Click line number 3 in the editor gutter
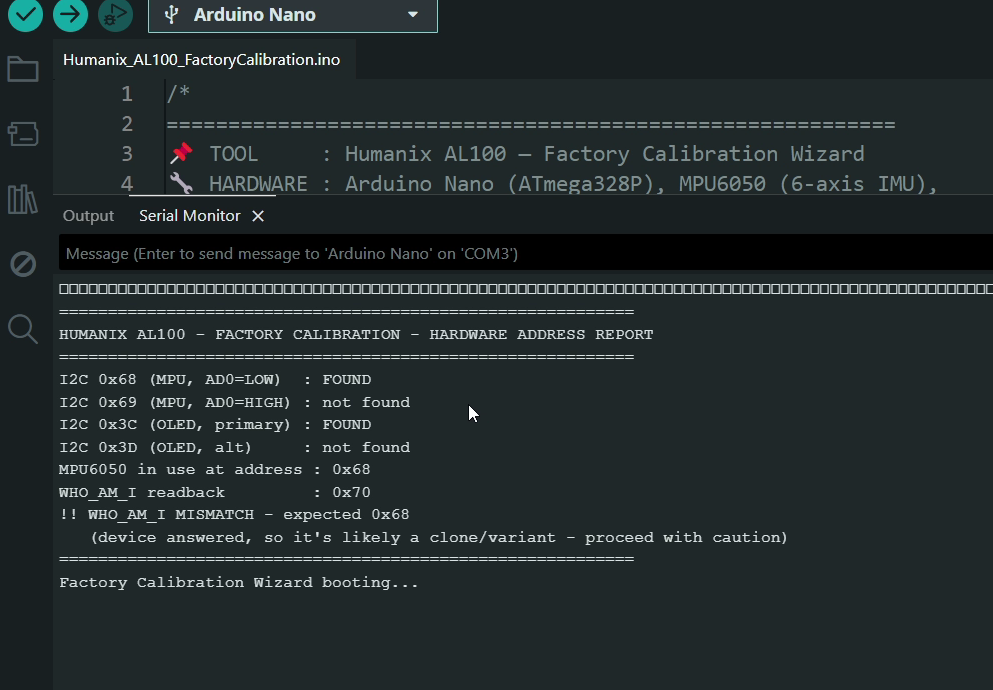 tap(127, 154)
